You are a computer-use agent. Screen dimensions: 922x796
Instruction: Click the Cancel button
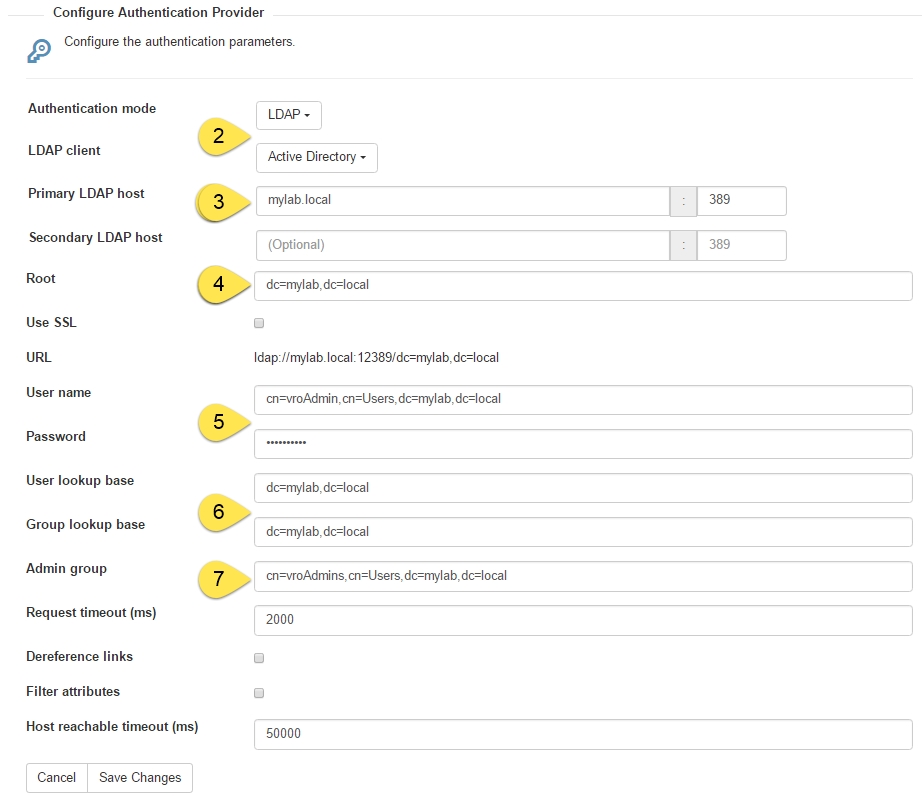click(x=57, y=777)
